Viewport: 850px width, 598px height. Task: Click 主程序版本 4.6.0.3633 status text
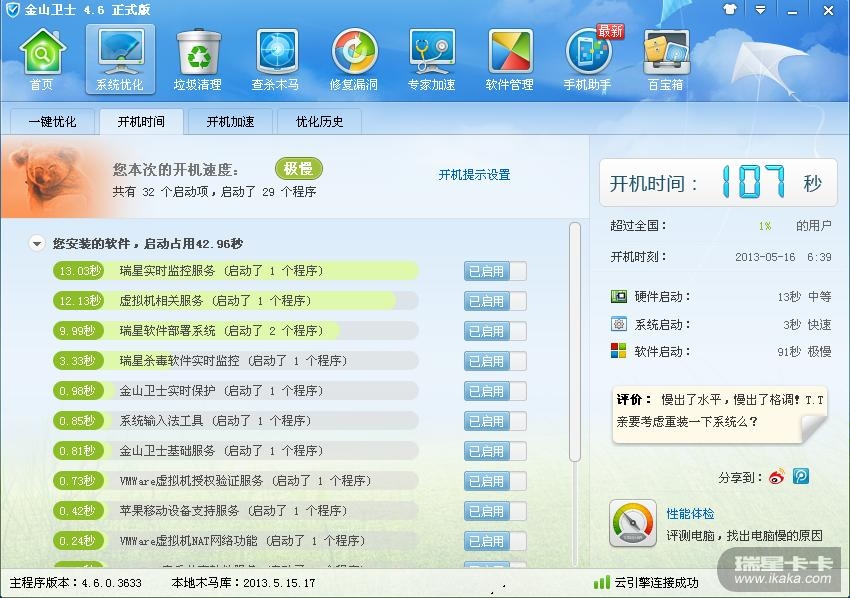76,583
